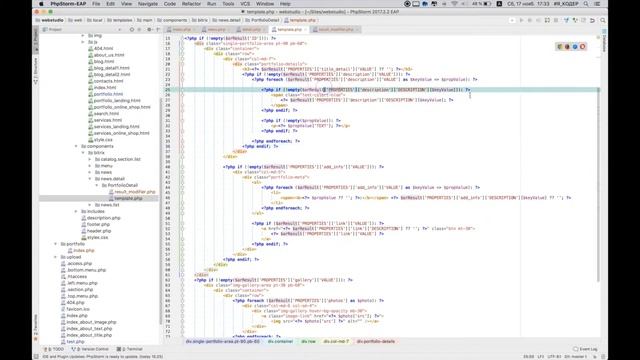The height and width of the screenshot is (360, 640).
Task: Click the Stop button in toolbar
Action: point(556,20)
